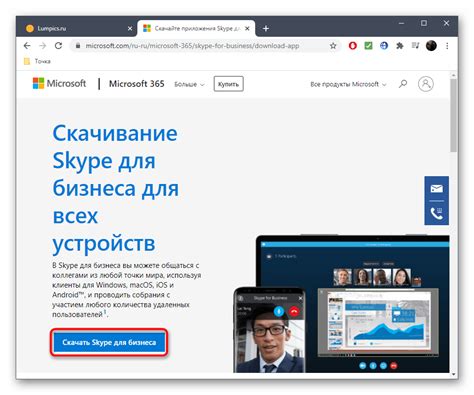474x395 pixels.
Task: Click Скачать Skype для бизнеса button
Action: point(109,342)
